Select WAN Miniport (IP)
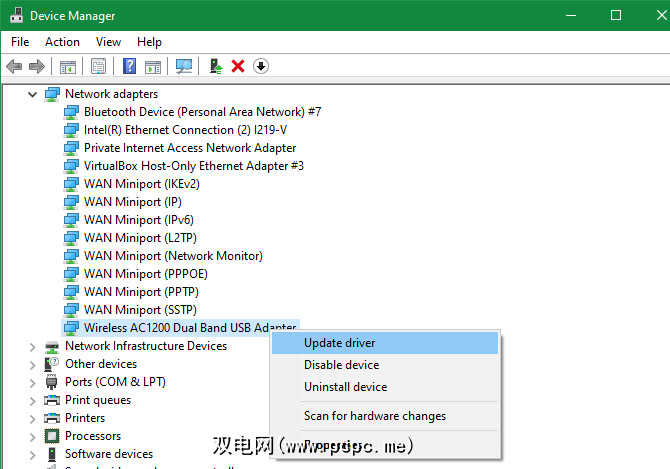This screenshot has height=469, width=670. tap(132, 202)
